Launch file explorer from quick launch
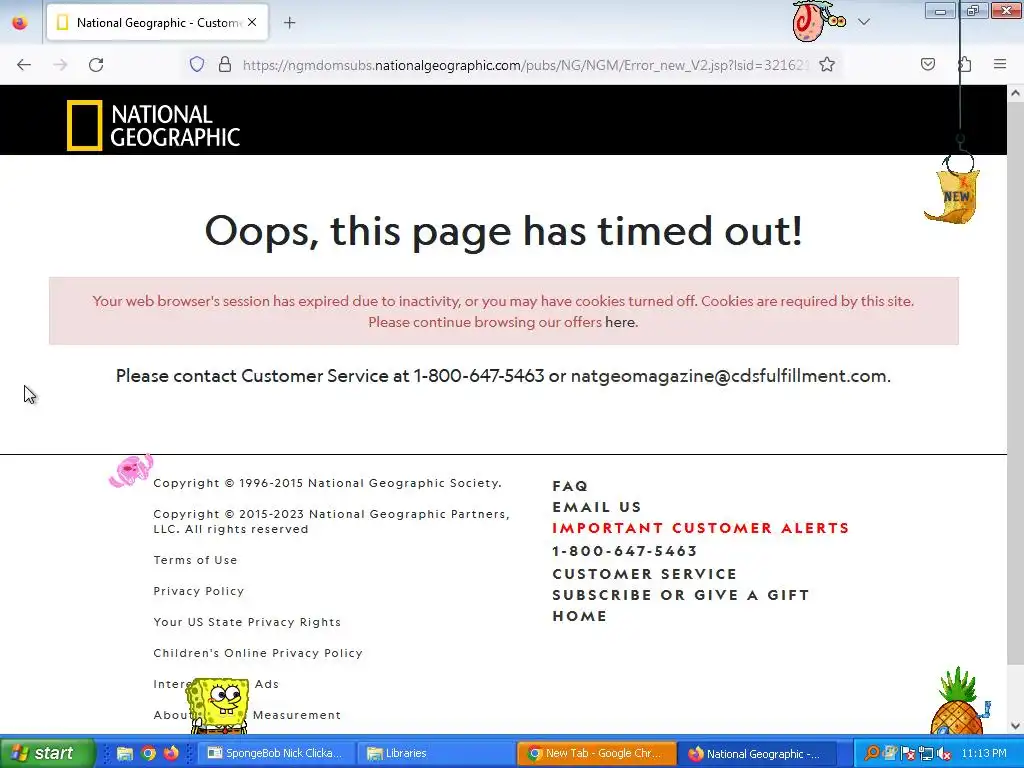1024x768 pixels. (124, 753)
